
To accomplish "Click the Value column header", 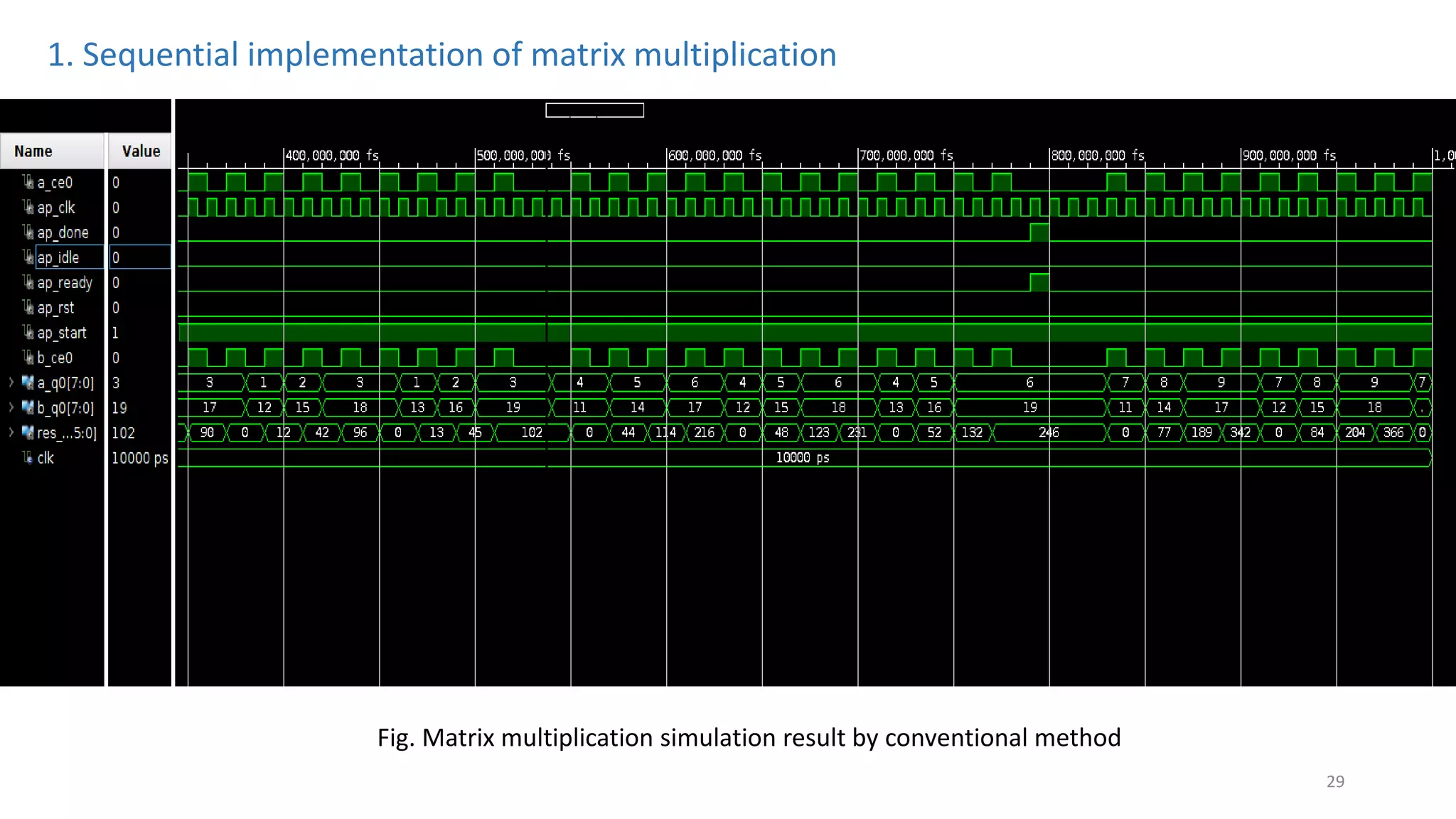I will tap(139, 151).
